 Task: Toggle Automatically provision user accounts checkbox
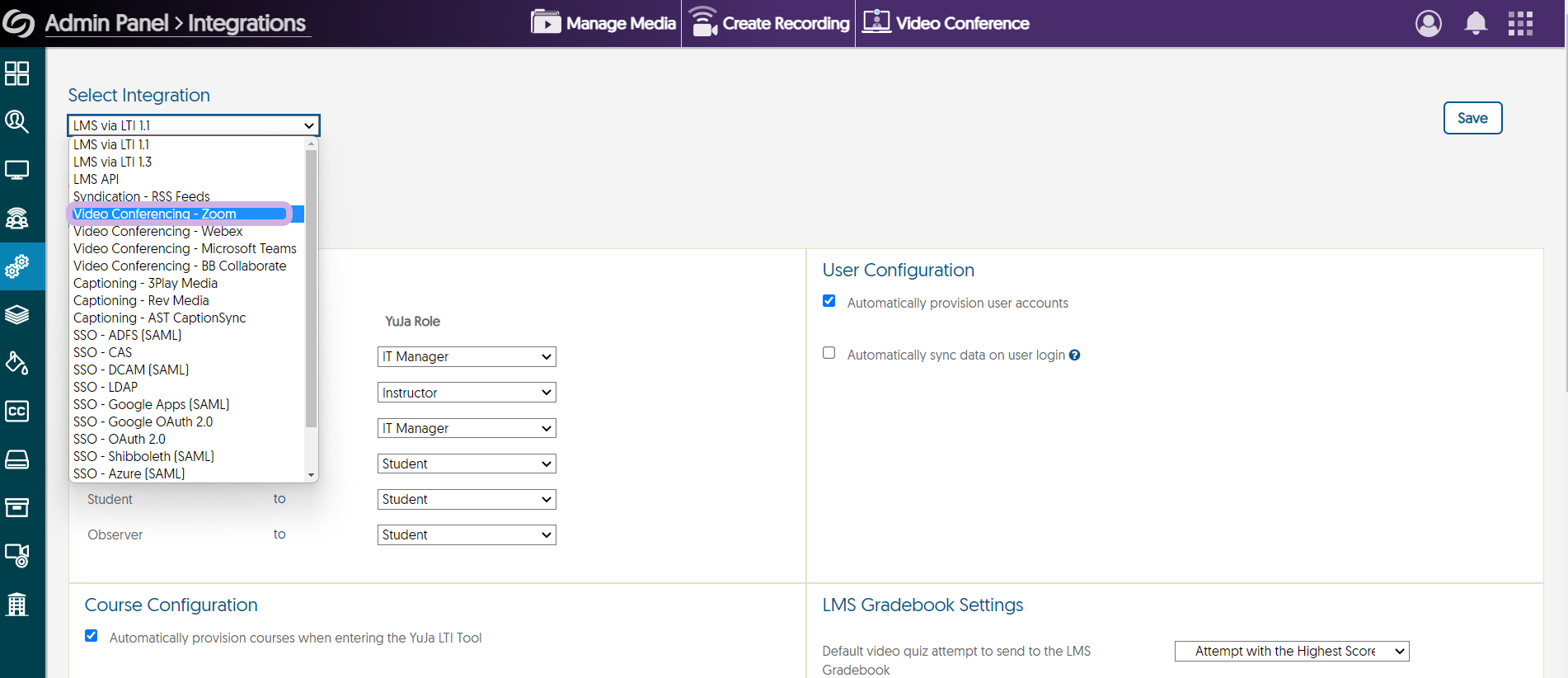tap(829, 301)
